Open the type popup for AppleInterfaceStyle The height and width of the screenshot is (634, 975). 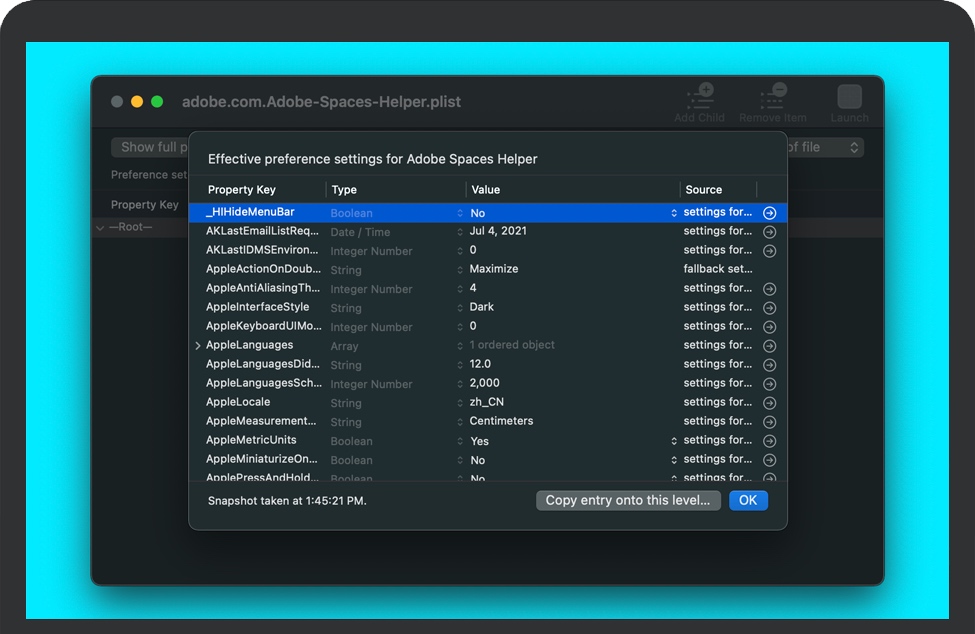point(460,308)
